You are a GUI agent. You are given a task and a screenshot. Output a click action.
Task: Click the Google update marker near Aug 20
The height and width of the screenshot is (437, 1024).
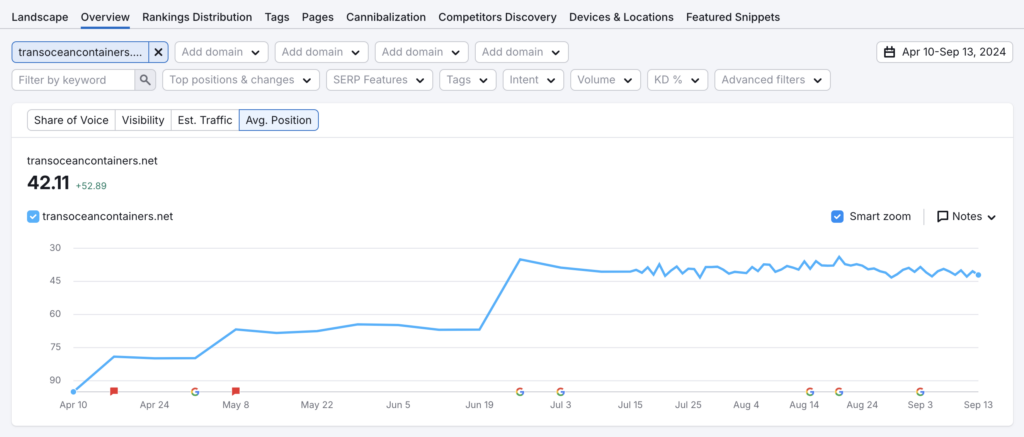pos(839,392)
